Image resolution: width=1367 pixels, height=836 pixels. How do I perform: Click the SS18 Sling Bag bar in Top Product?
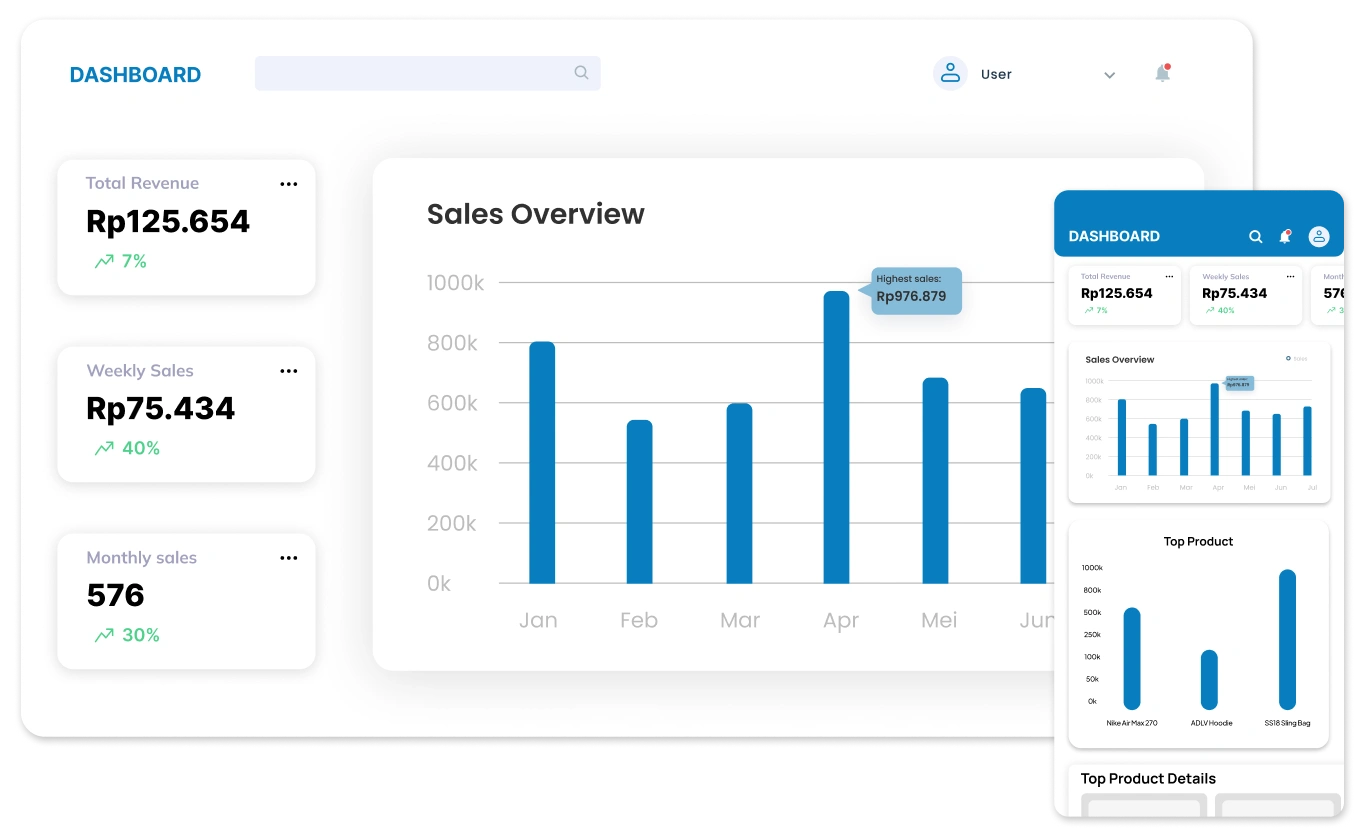1287,640
